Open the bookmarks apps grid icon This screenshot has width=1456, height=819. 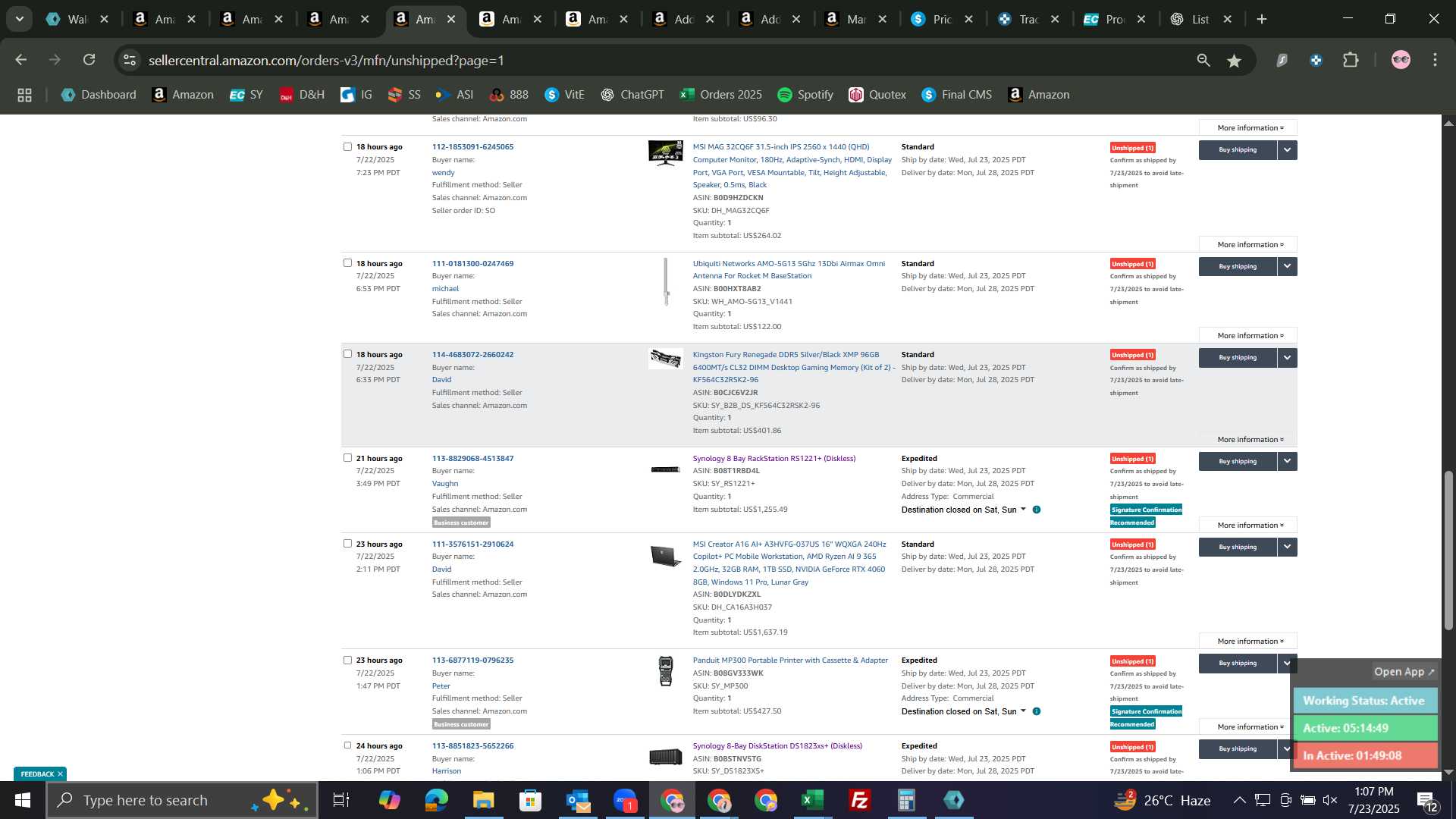[24, 95]
